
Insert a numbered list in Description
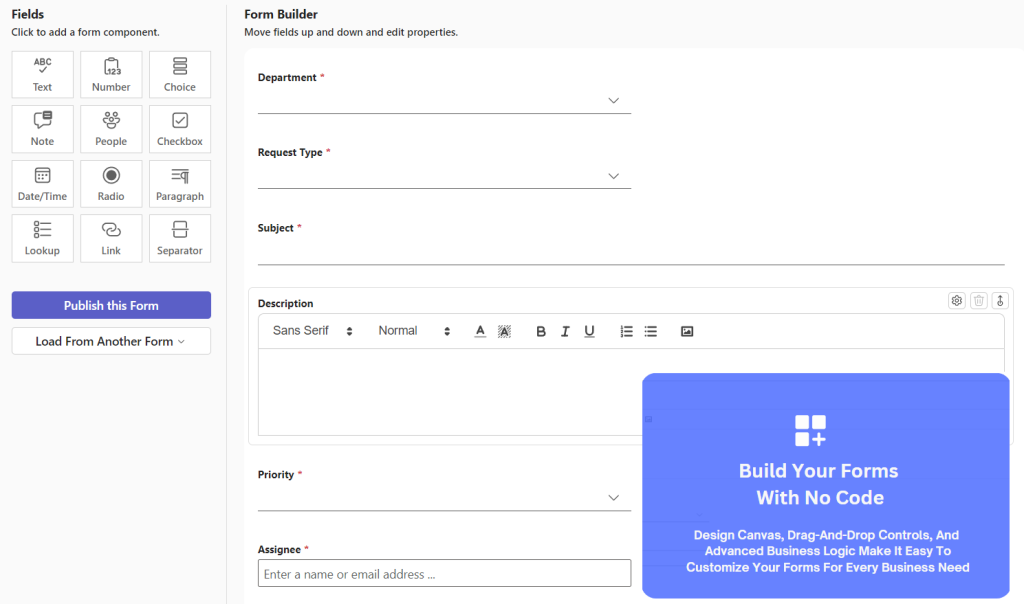626,331
